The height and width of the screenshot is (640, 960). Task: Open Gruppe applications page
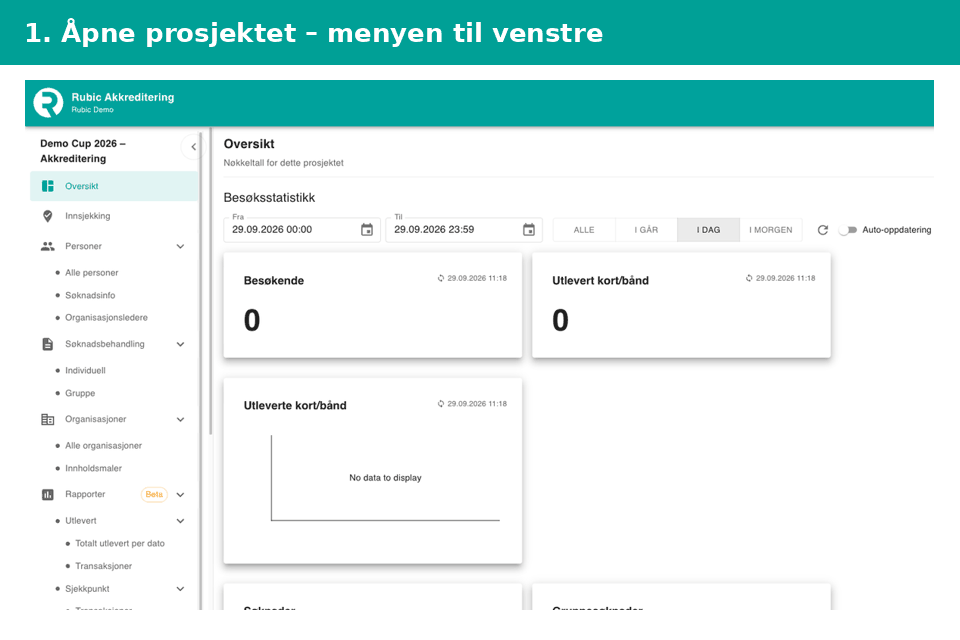pos(80,393)
